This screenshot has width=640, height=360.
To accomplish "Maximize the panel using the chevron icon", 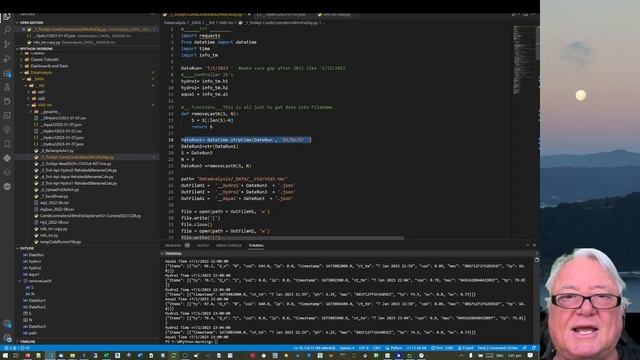I will (x=527, y=245).
